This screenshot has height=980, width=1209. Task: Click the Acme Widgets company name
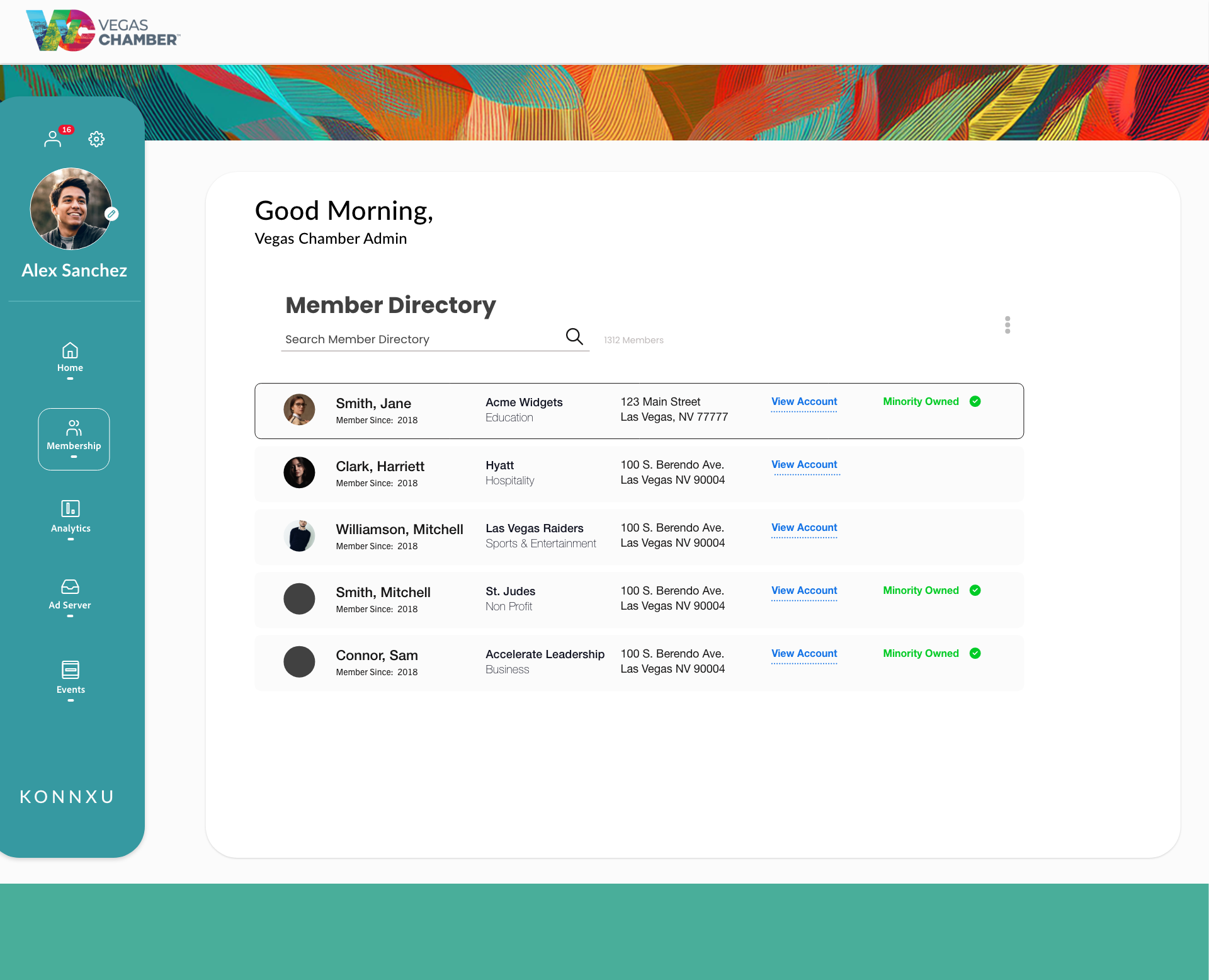point(524,402)
